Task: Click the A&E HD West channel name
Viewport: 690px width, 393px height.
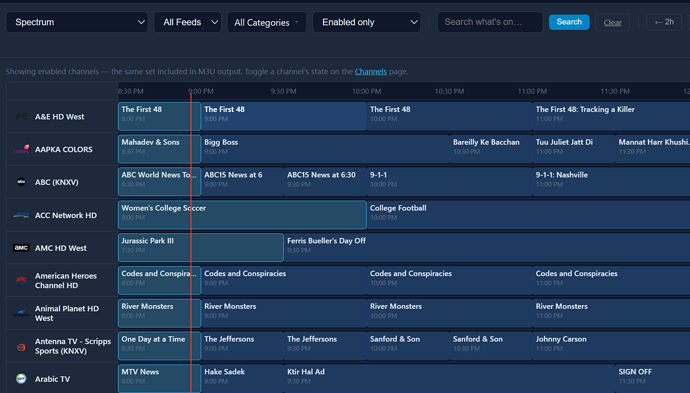Action: [x=59, y=117]
